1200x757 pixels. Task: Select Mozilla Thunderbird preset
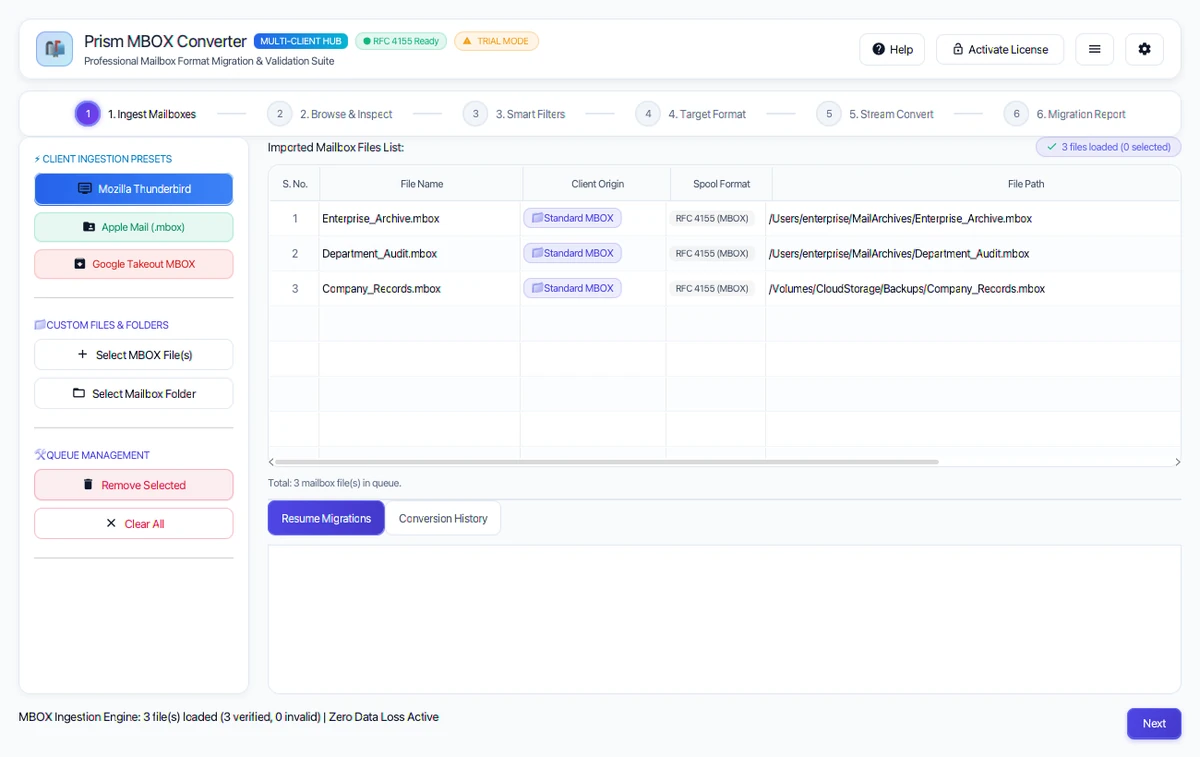(134, 189)
